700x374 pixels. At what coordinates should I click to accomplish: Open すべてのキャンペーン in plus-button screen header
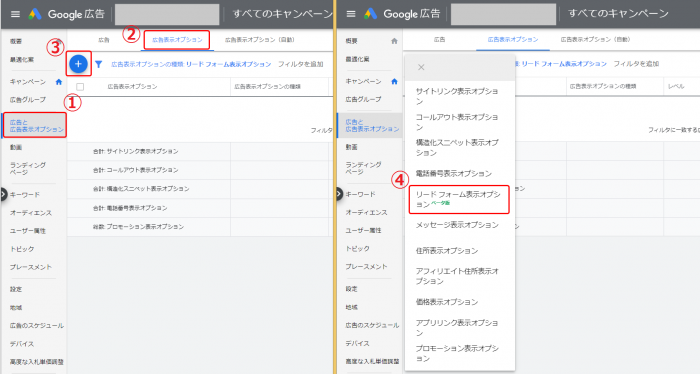(x=282, y=14)
